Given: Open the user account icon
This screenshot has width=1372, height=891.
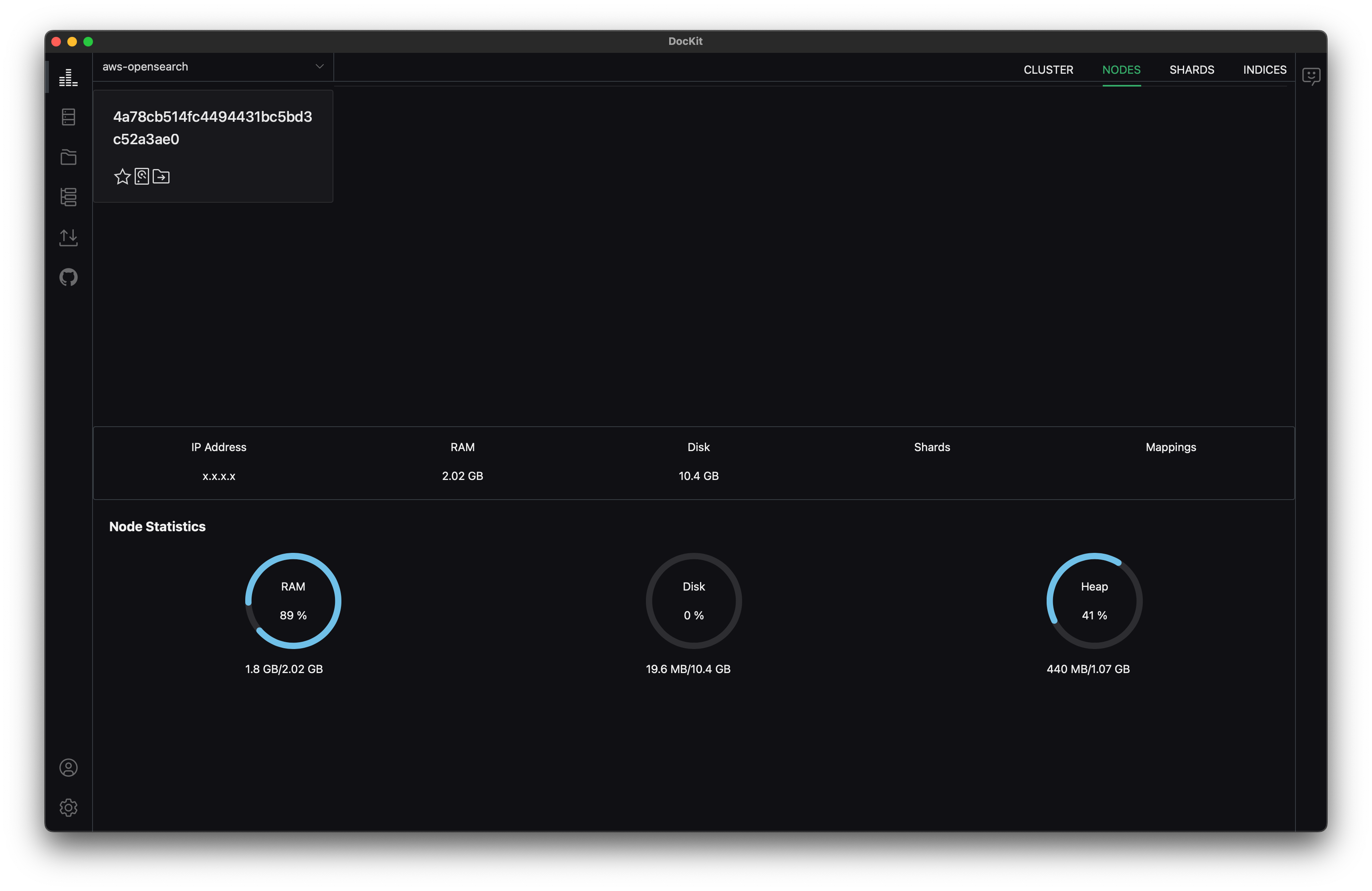Looking at the screenshot, I should coord(68,768).
